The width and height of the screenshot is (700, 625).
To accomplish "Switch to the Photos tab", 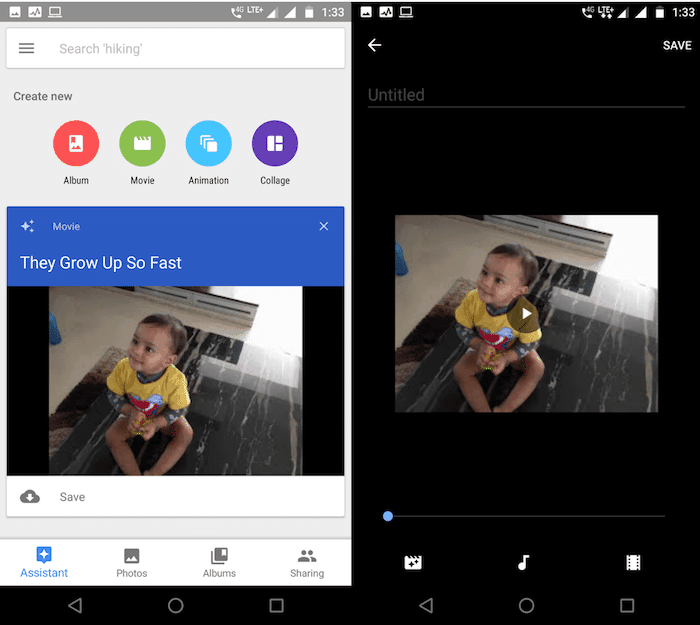I will coord(132,562).
